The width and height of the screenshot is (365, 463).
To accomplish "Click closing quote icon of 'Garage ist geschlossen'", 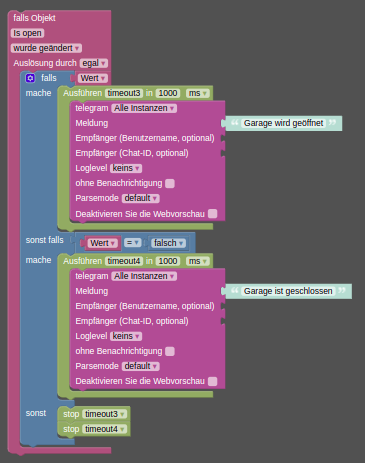I will pos(342,290).
